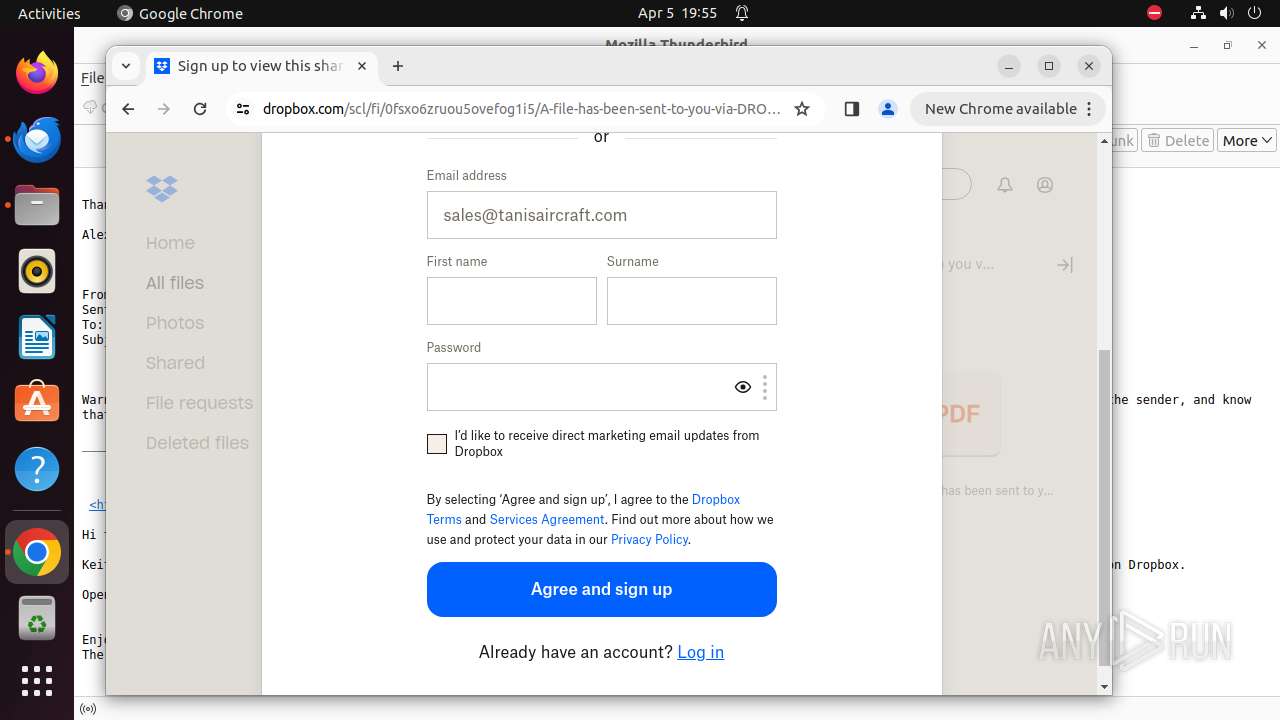The width and height of the screenshot is (1280, 720).
Task: Focus the First name field
Action: tap(512, 301)
